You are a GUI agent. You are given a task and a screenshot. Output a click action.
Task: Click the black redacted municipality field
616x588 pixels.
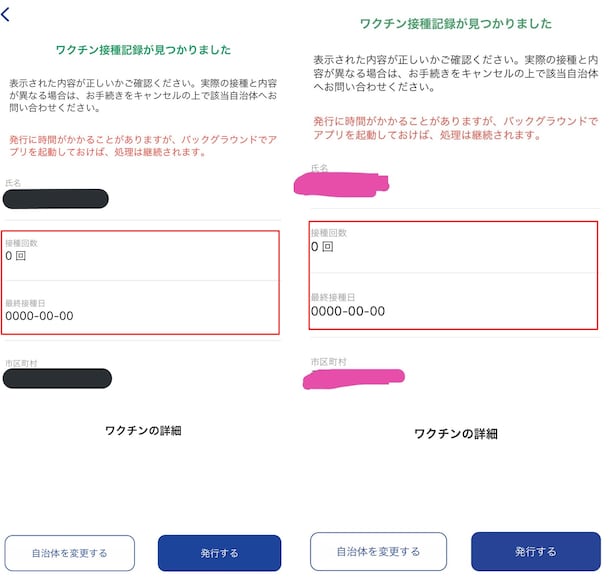click(x=57, y=378)
